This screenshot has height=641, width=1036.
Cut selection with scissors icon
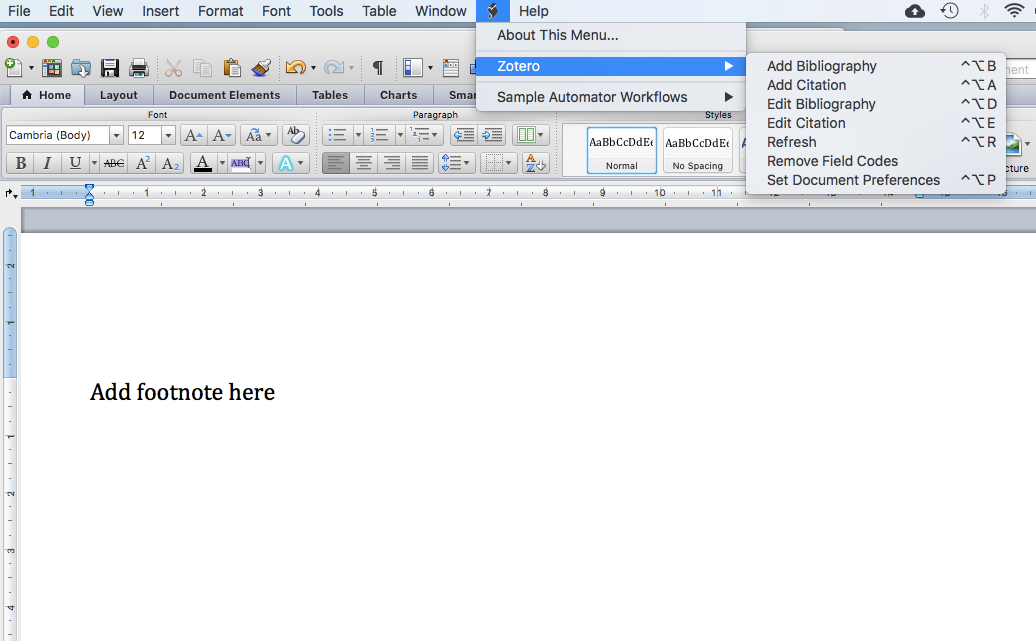coord(173,67)
